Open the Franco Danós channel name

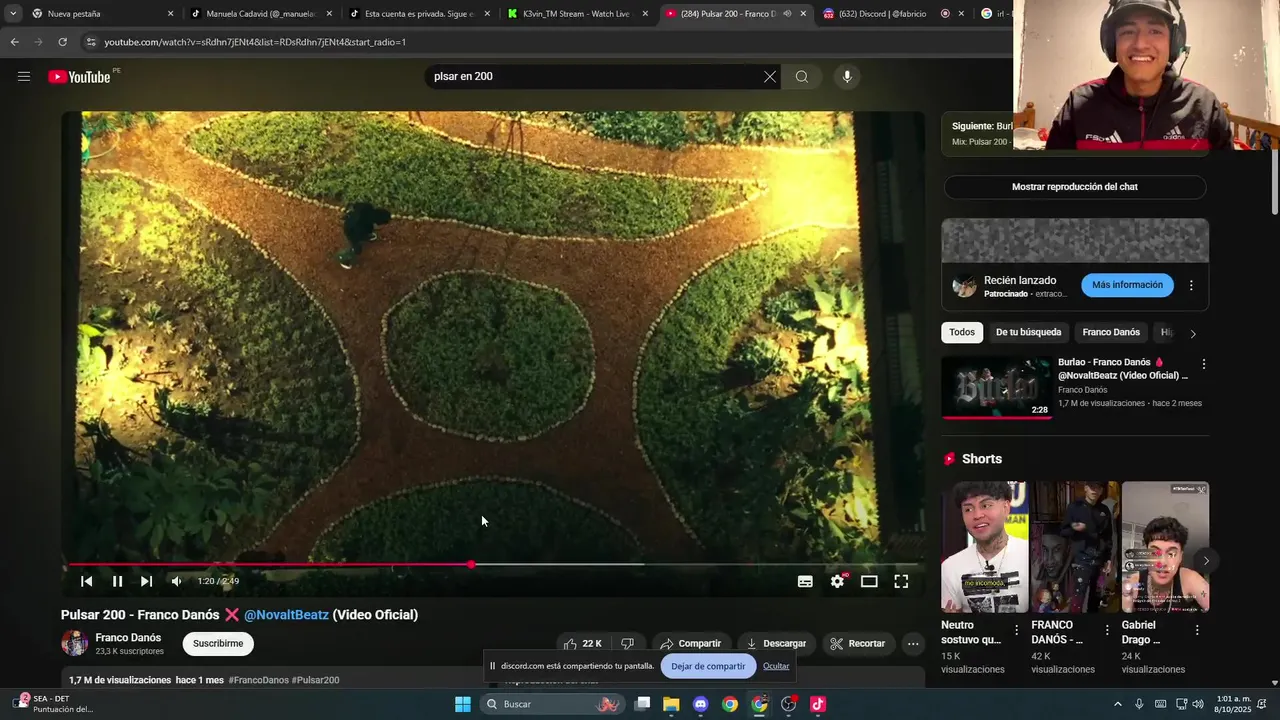pos(128,637)
